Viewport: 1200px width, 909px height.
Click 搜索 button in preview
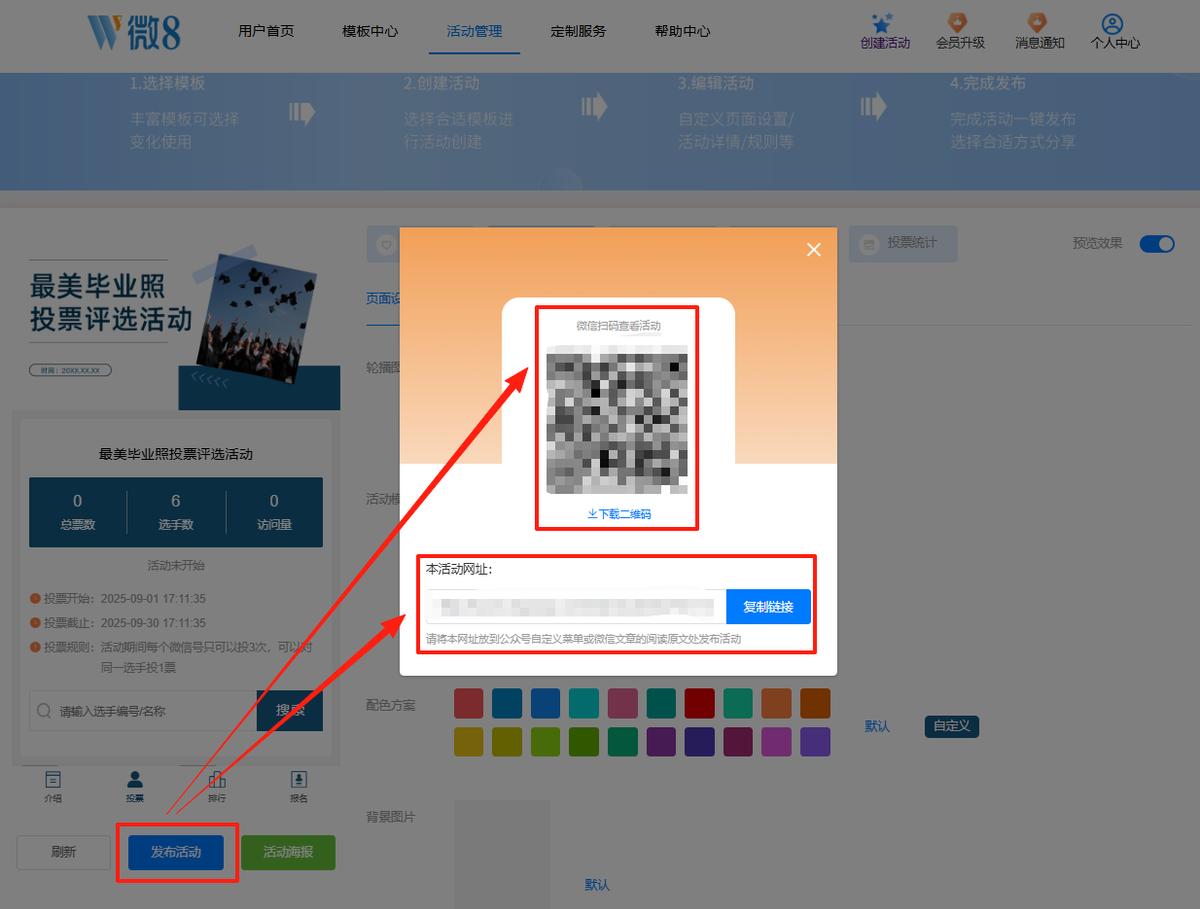click(290, 711)
